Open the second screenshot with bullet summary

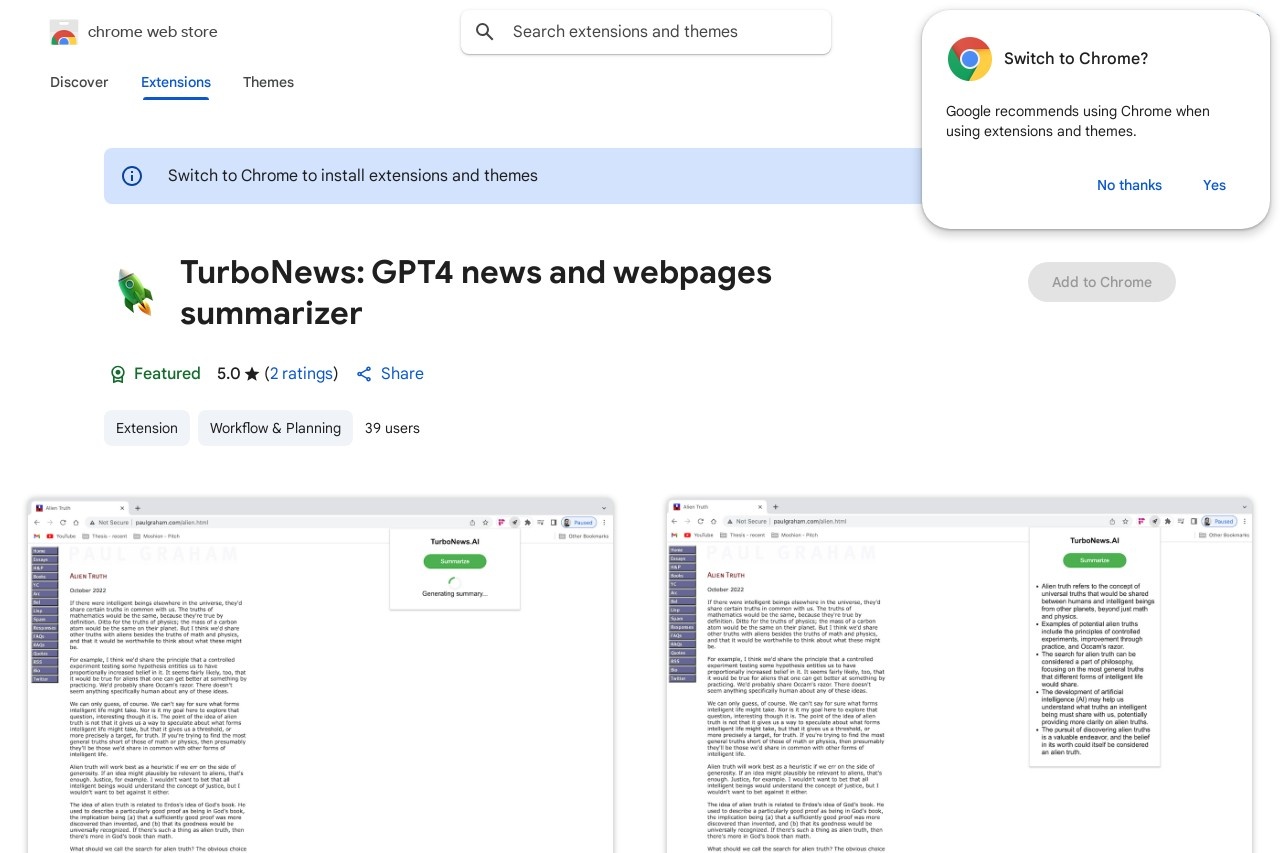point(960,675)
